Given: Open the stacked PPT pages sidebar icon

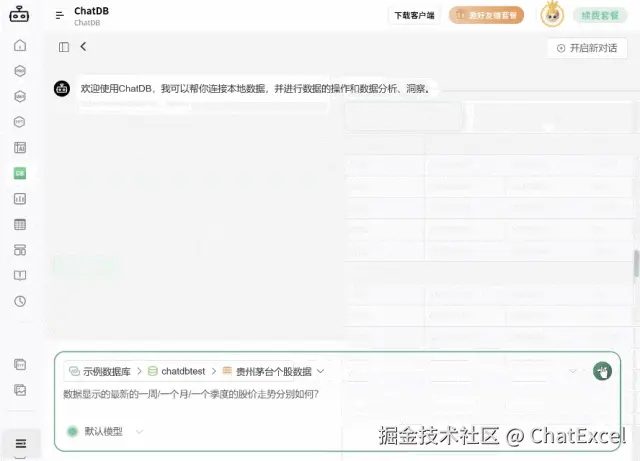Looking at the screenshot, I should pyautogui.click(x=20, y=364).
